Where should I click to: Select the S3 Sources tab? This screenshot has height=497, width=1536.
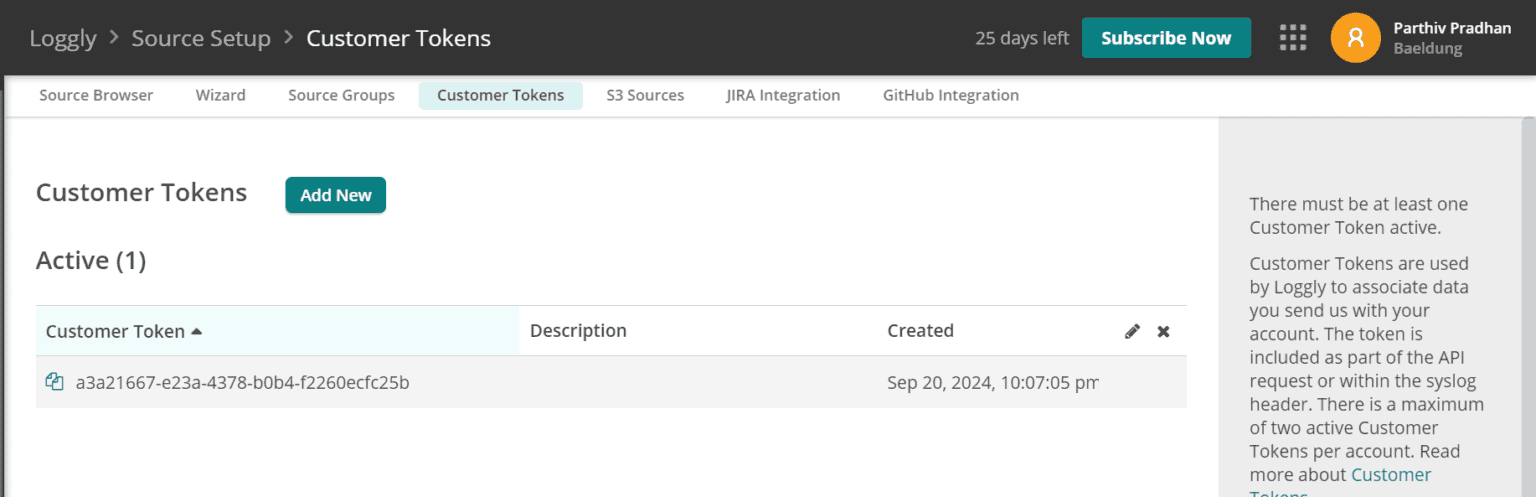tap(645, 96)
